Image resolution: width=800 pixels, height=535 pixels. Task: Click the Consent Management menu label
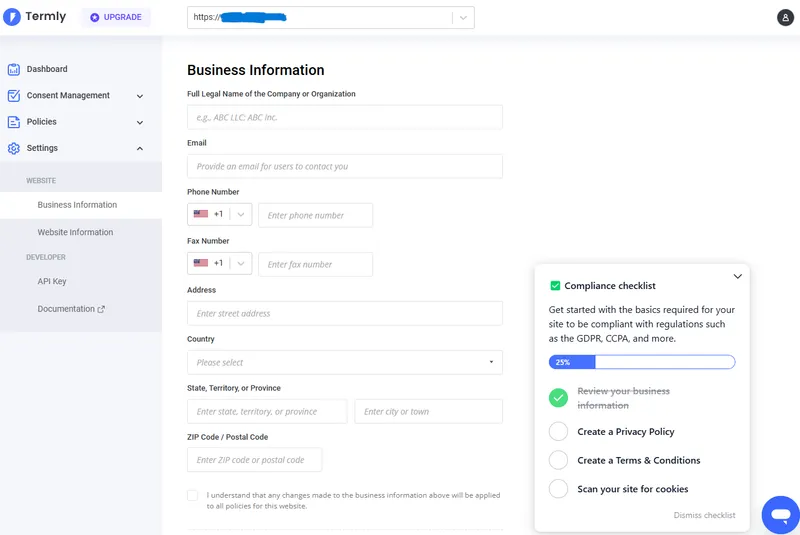click(x=68, y=95)
